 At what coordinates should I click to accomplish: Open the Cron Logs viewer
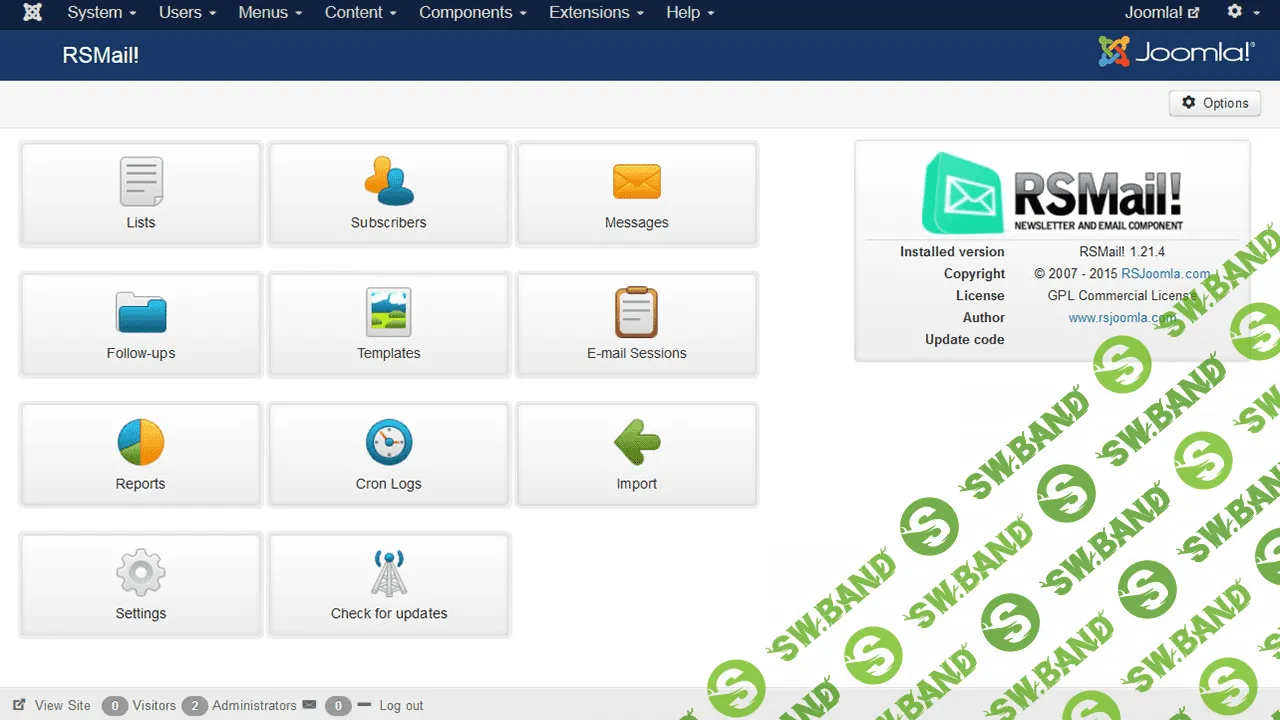pos(388,454)
